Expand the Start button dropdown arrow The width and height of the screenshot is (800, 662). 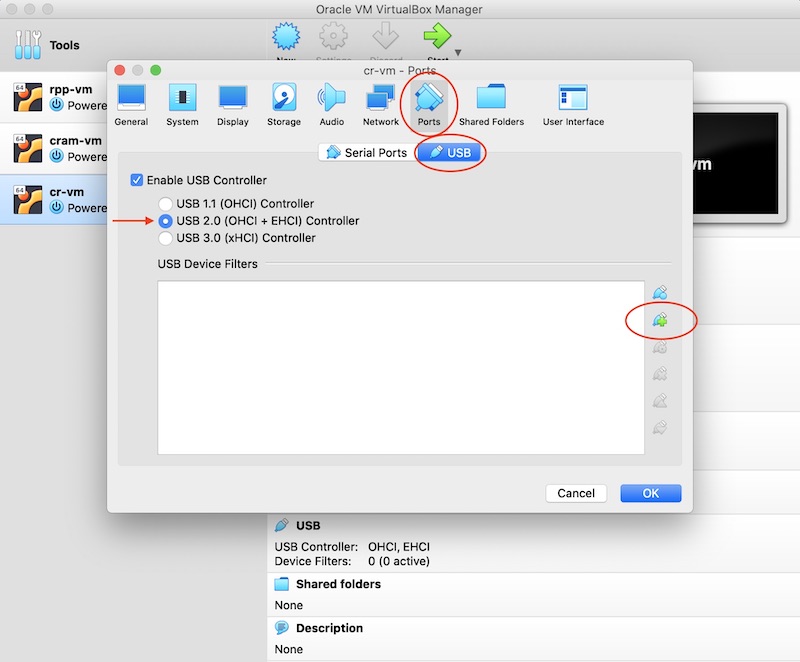pyautogui.click(x=459, y=52)
